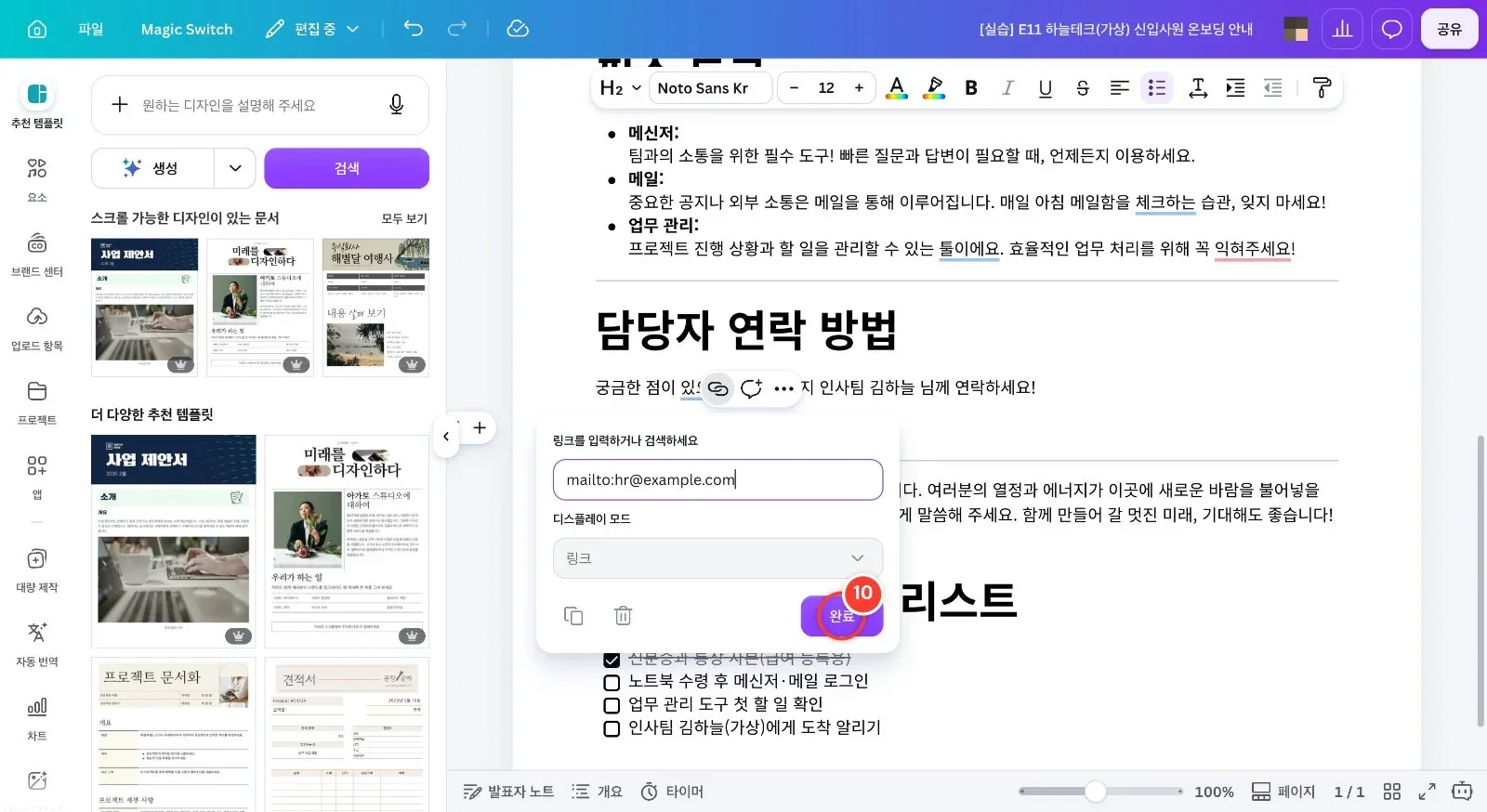Click the 공유 share button
The image size is (1487, 812).
coord(1449,29)
